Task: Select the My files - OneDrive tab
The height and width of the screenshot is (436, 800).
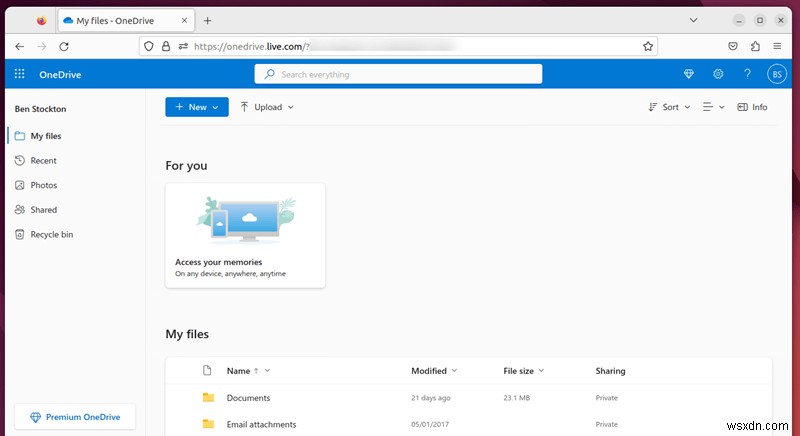Action: click(126, 21)
